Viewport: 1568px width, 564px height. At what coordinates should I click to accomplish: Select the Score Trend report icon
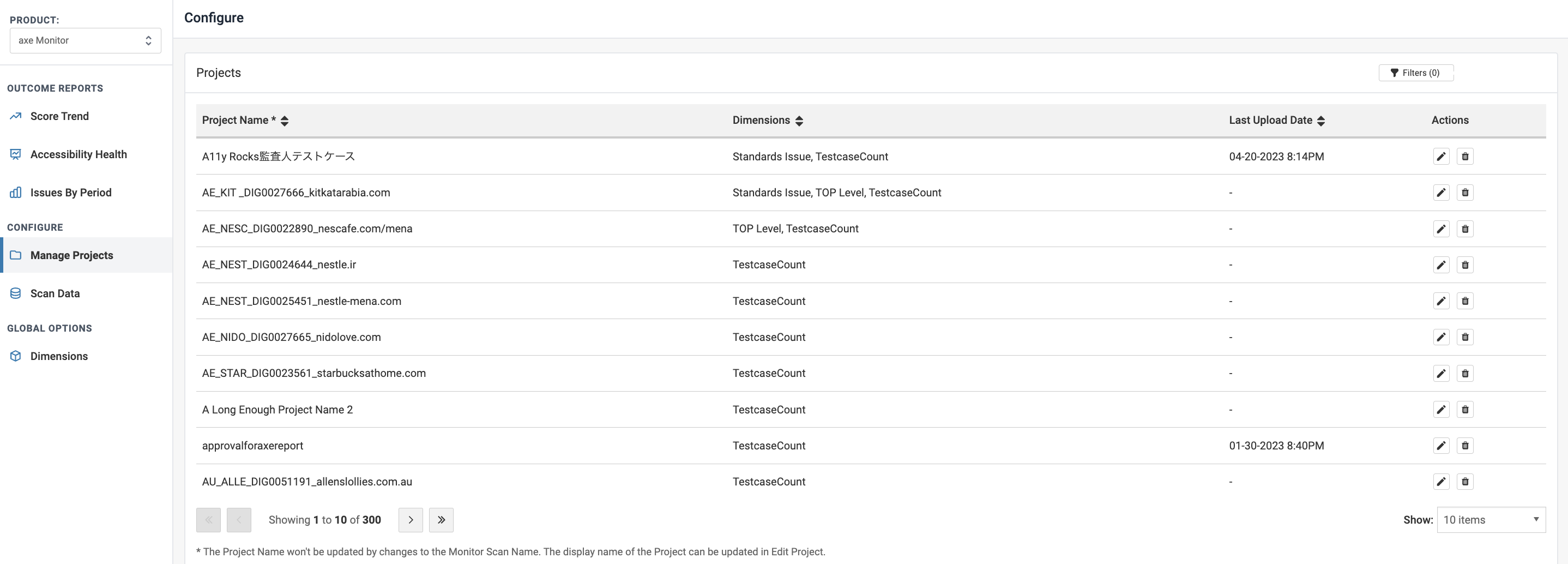pos(15,116)
